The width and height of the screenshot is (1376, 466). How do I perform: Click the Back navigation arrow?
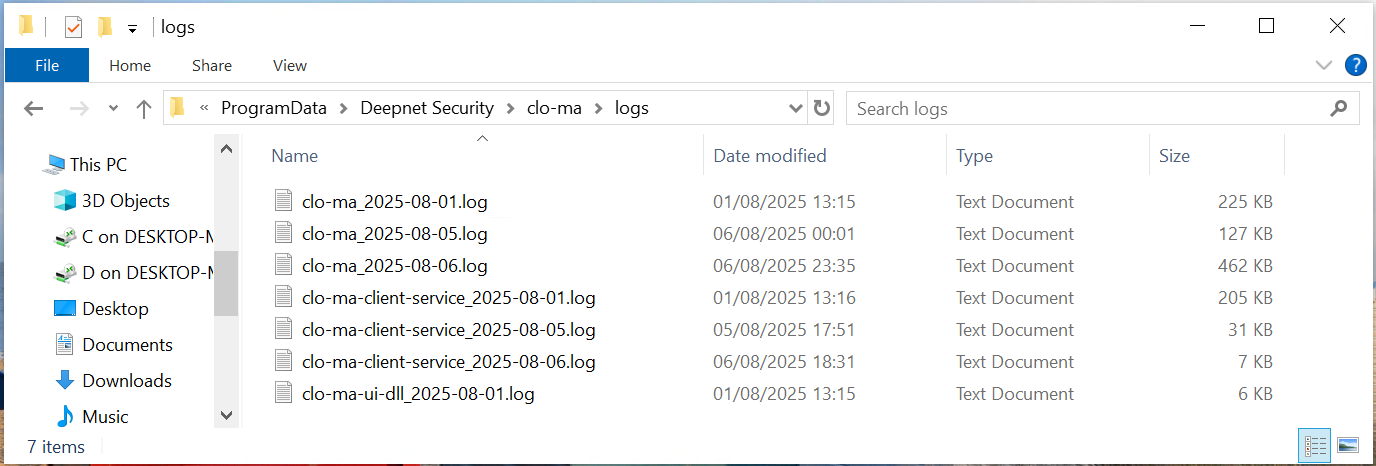(x=33, y=109)
